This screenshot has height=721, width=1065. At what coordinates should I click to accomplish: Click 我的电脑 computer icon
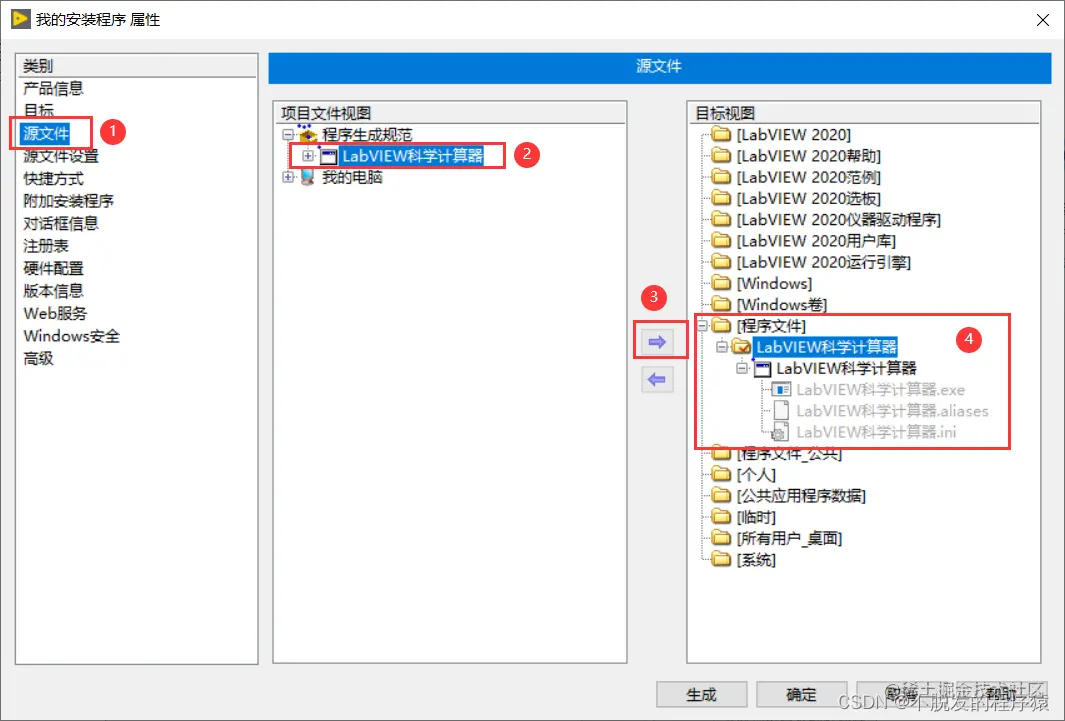(307, 177)
